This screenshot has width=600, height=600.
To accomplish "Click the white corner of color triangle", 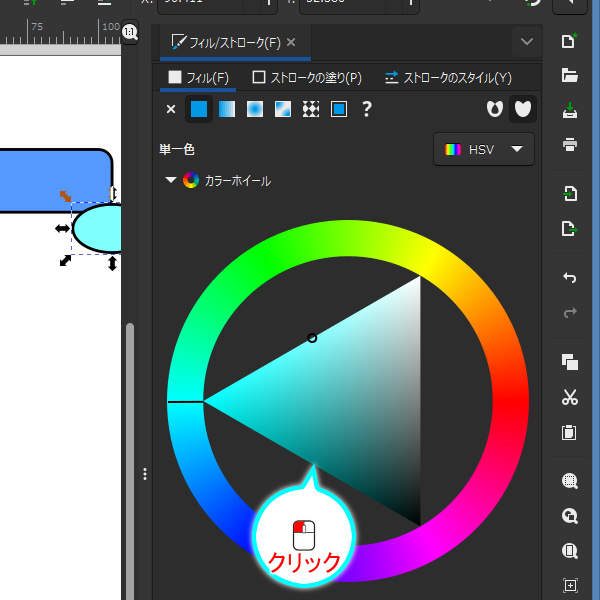I will pos(418,281).
